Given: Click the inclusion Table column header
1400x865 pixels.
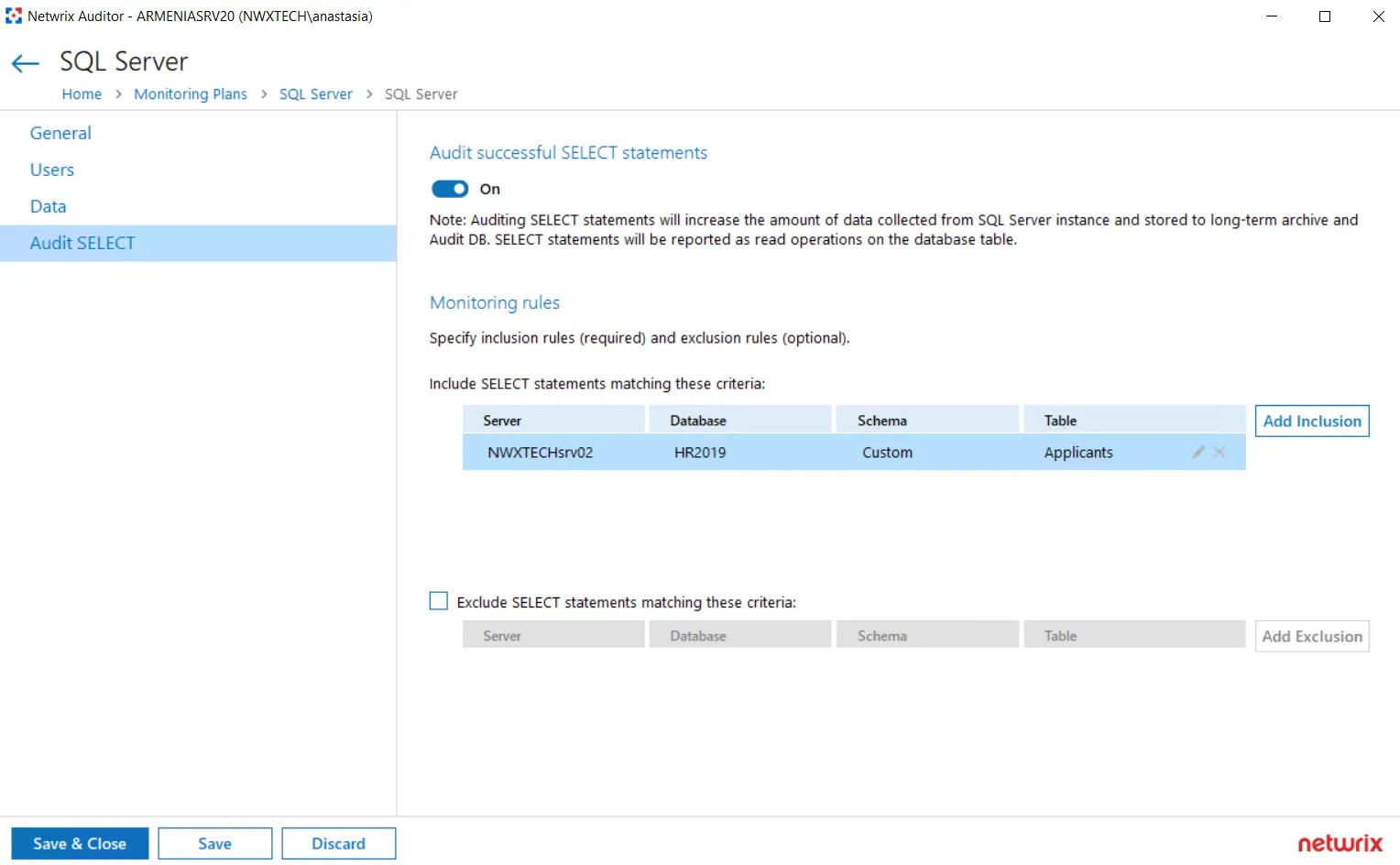Looking at the screenshot, I should pos(1134,420).
